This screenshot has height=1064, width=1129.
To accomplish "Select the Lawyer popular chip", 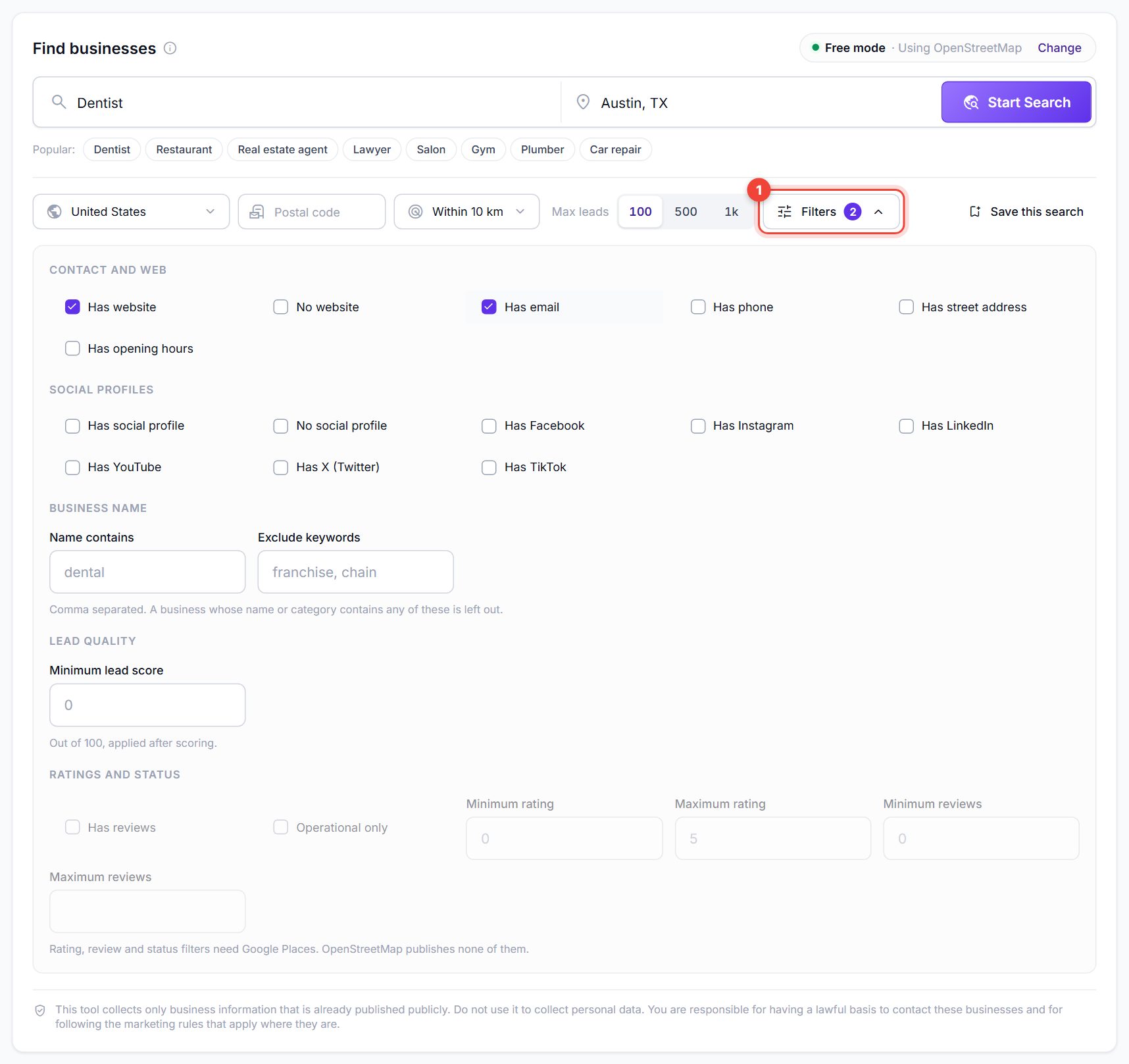I will pyautogui.click(x=372, y=149).
